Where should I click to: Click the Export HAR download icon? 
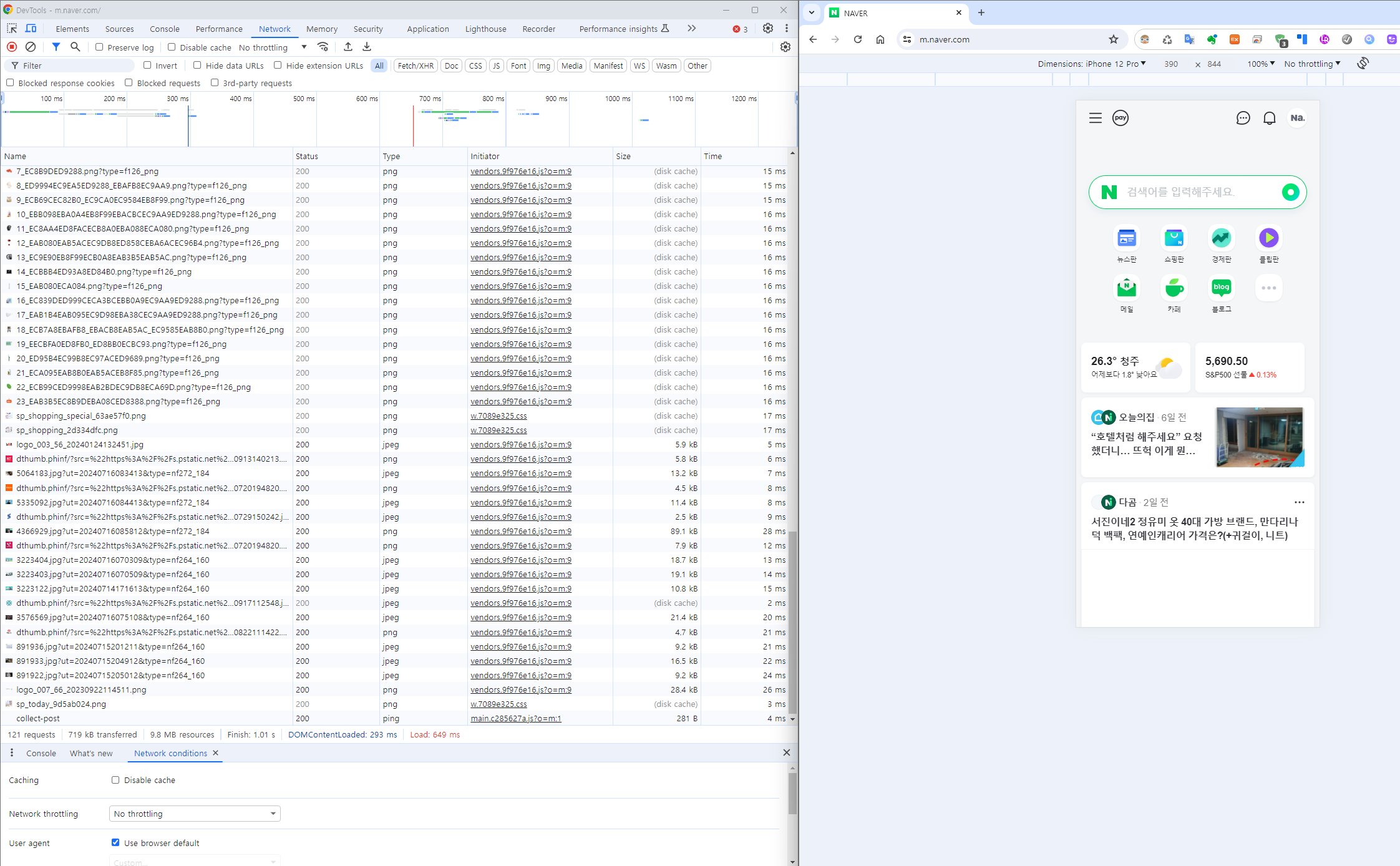pos(367,47)
